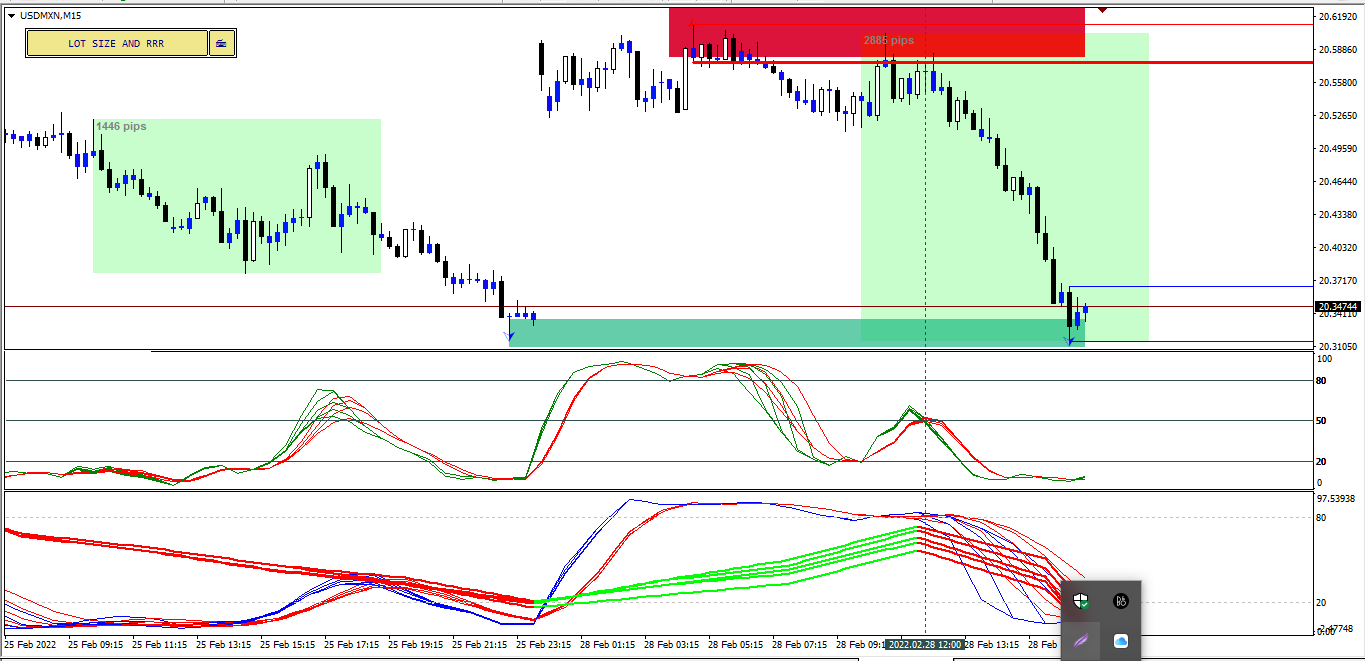Click the 25 Feb 09:15 time label

pos(96,645)
